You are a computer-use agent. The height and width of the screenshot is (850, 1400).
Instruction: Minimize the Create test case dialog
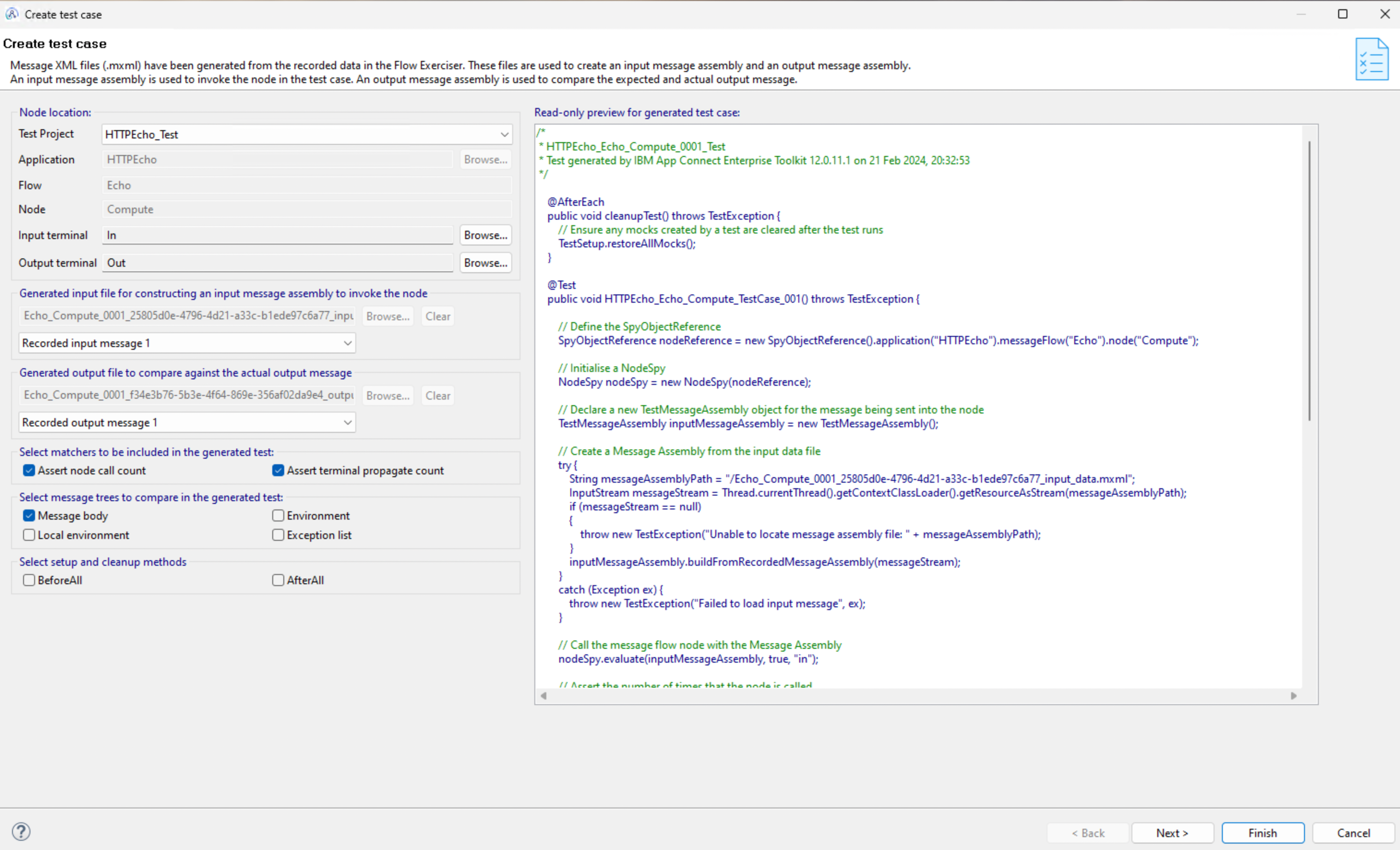[1301, 14]
